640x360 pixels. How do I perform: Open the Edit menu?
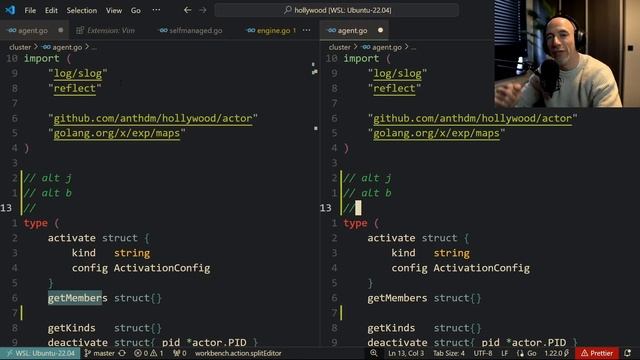pos(51,11)
